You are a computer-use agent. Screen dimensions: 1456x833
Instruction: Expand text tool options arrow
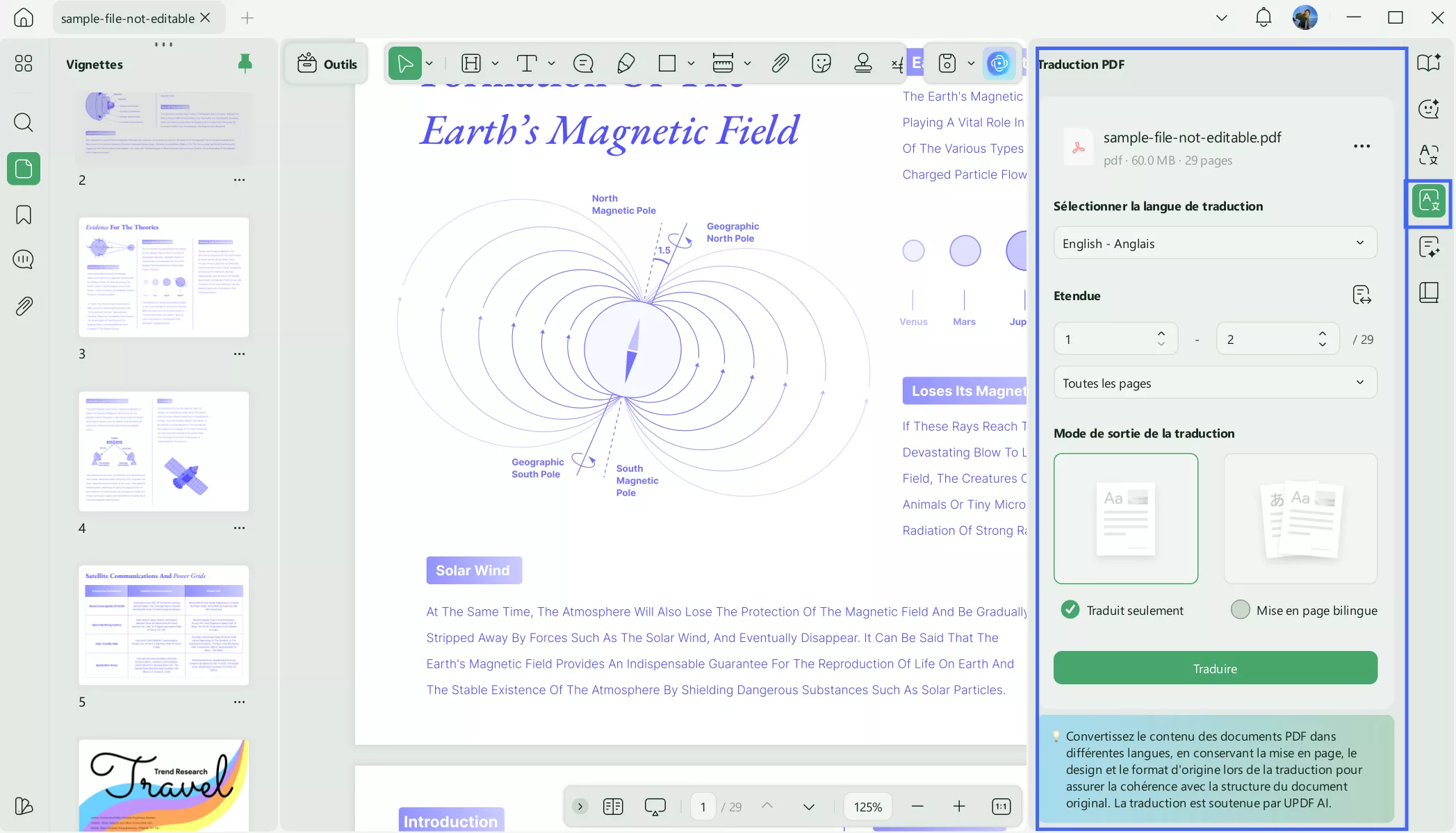coord(551,64)
